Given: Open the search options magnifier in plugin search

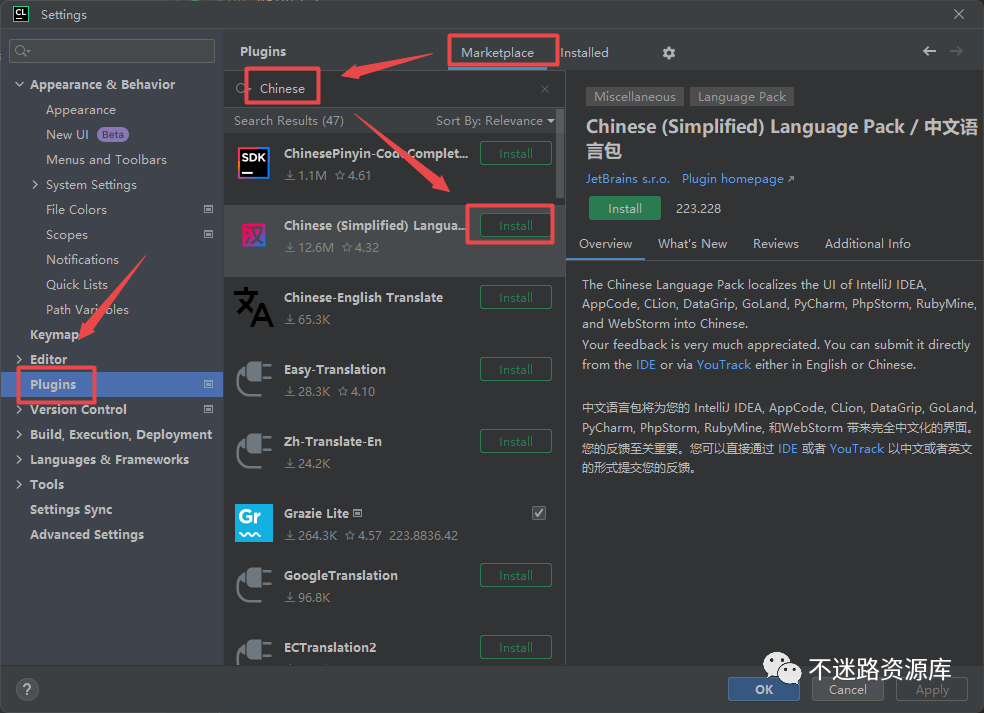Looking at the screenshot, I should tap(242, 88).
